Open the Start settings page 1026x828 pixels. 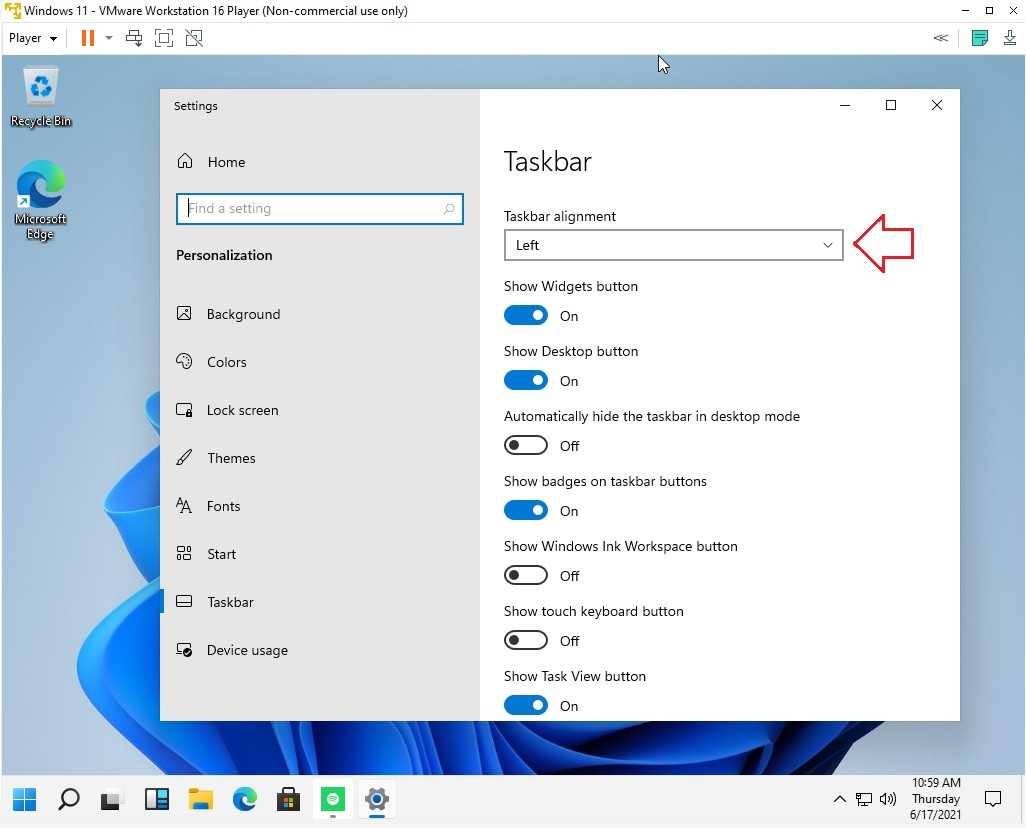206,554
